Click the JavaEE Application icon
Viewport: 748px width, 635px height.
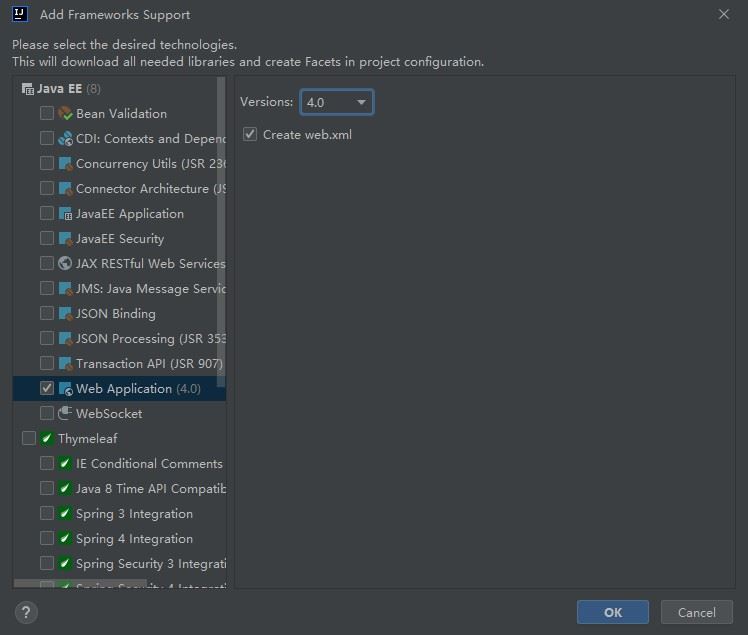click(65, 213)
